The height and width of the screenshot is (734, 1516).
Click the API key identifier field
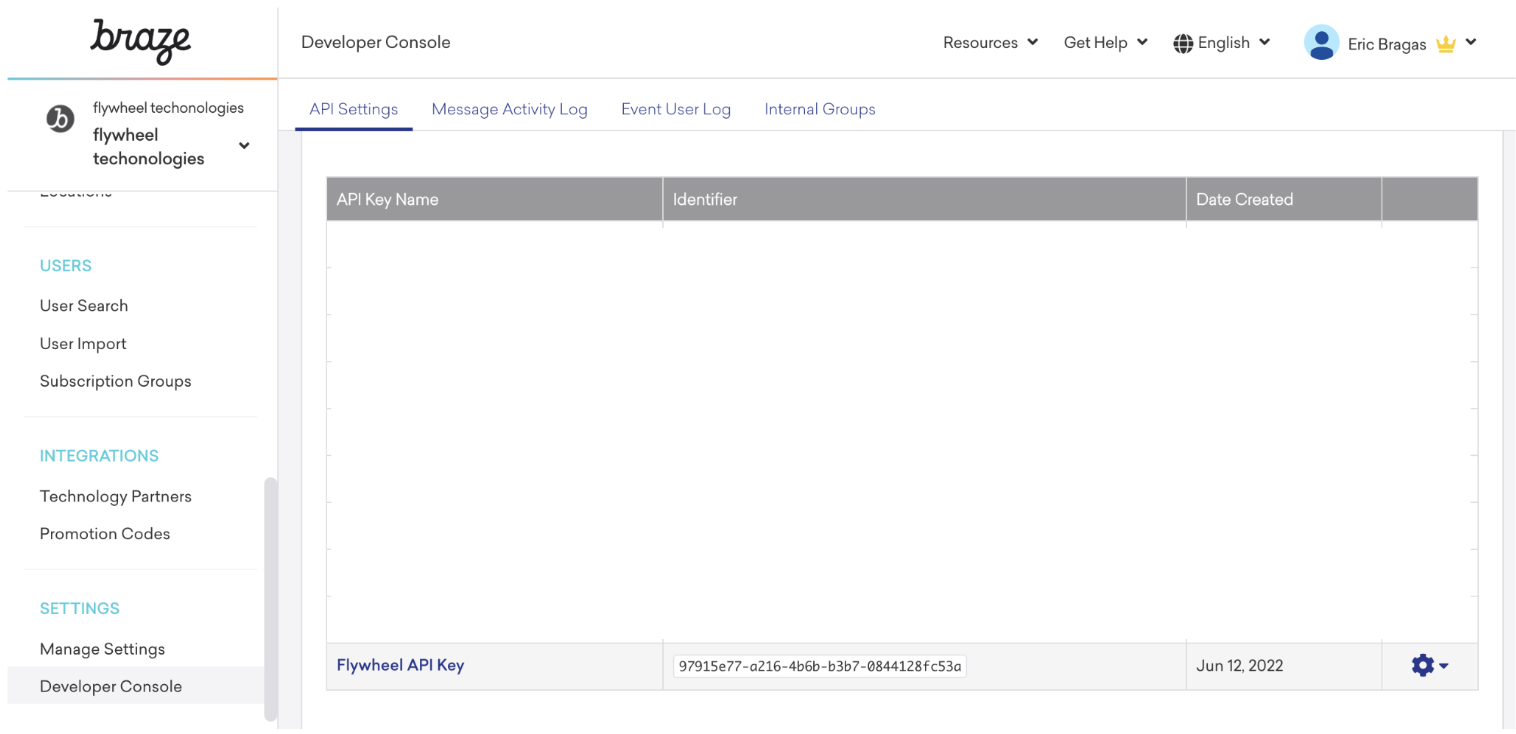pyautogui.click(x=819, y=666)
